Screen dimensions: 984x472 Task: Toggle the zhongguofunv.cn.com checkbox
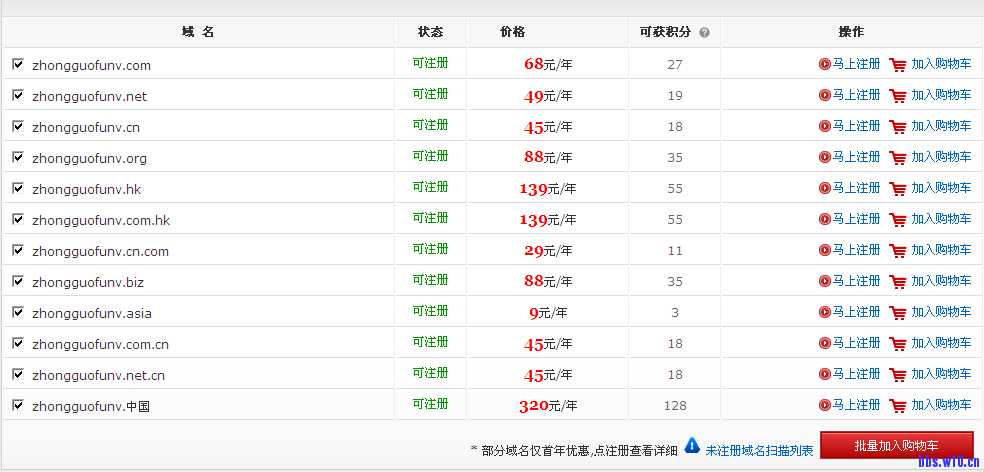coord(18,250)
